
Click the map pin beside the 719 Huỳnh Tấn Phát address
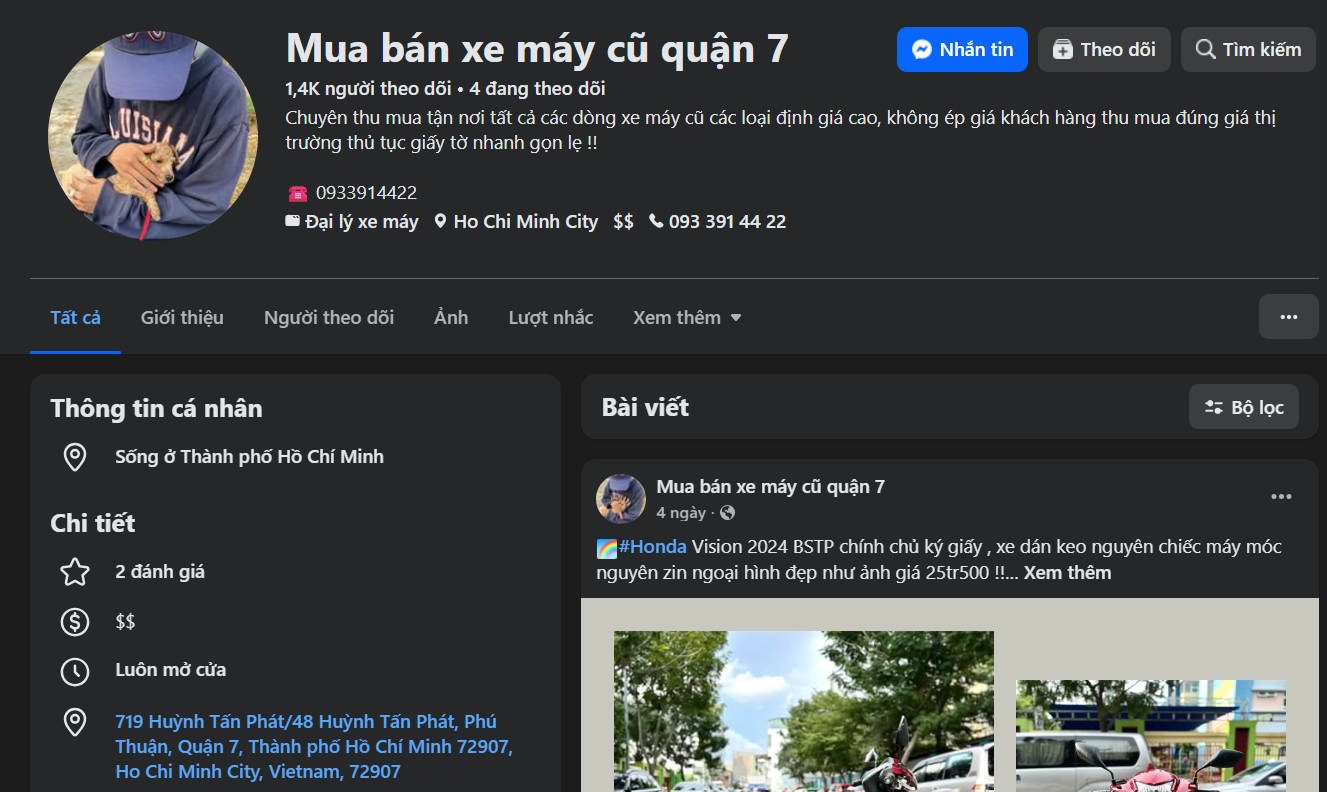coord(75,722)
